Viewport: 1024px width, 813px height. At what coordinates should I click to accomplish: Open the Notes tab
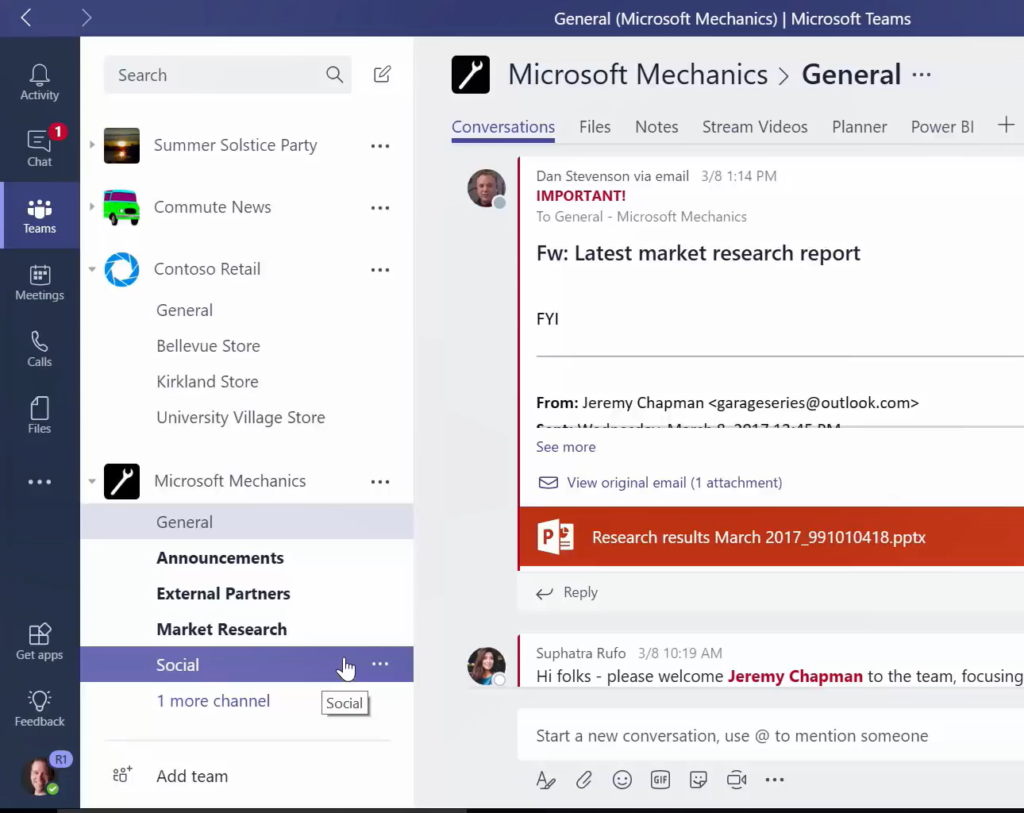coord(656,127)
